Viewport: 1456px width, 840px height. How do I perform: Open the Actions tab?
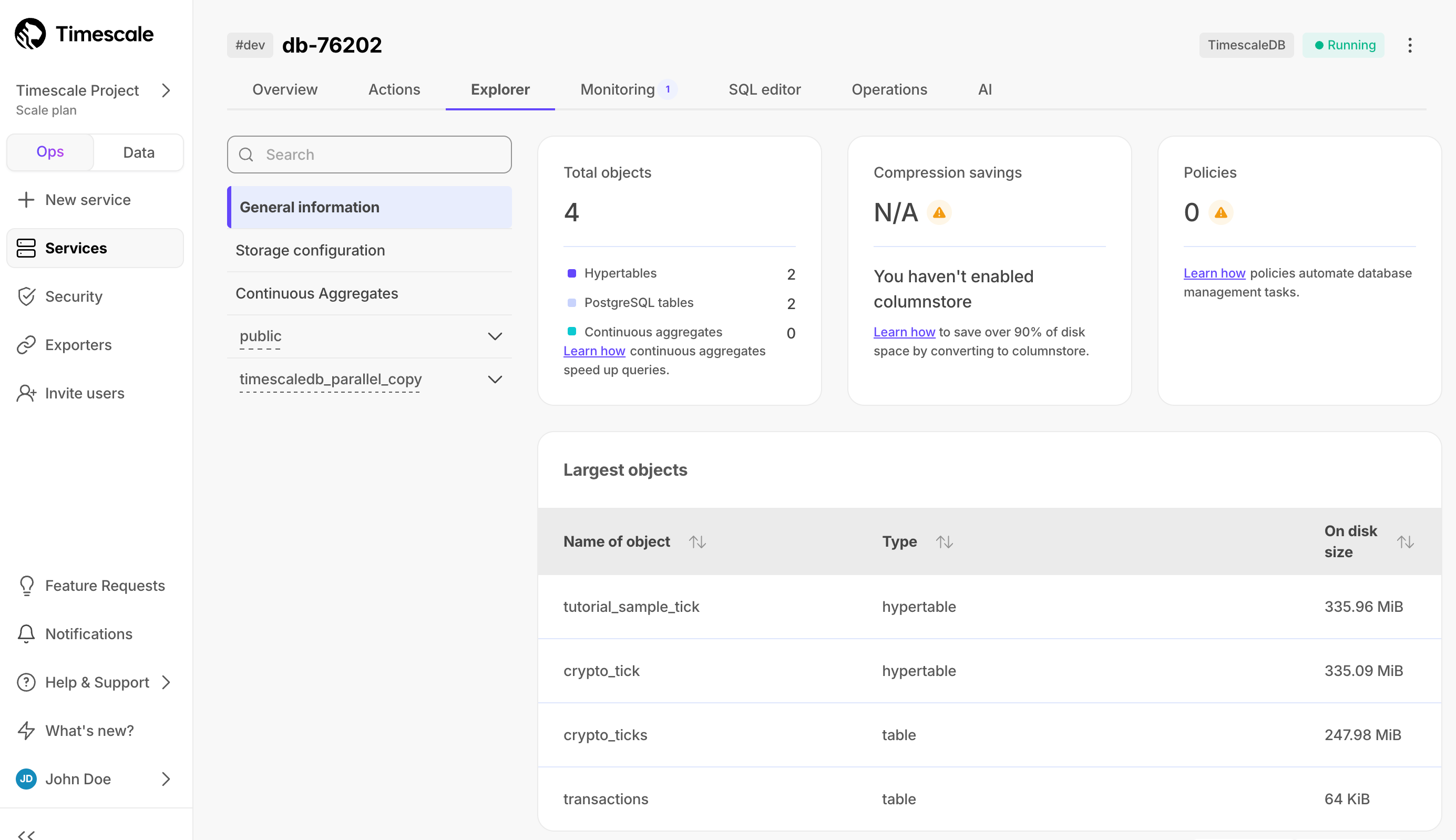(x=395, y=89)
